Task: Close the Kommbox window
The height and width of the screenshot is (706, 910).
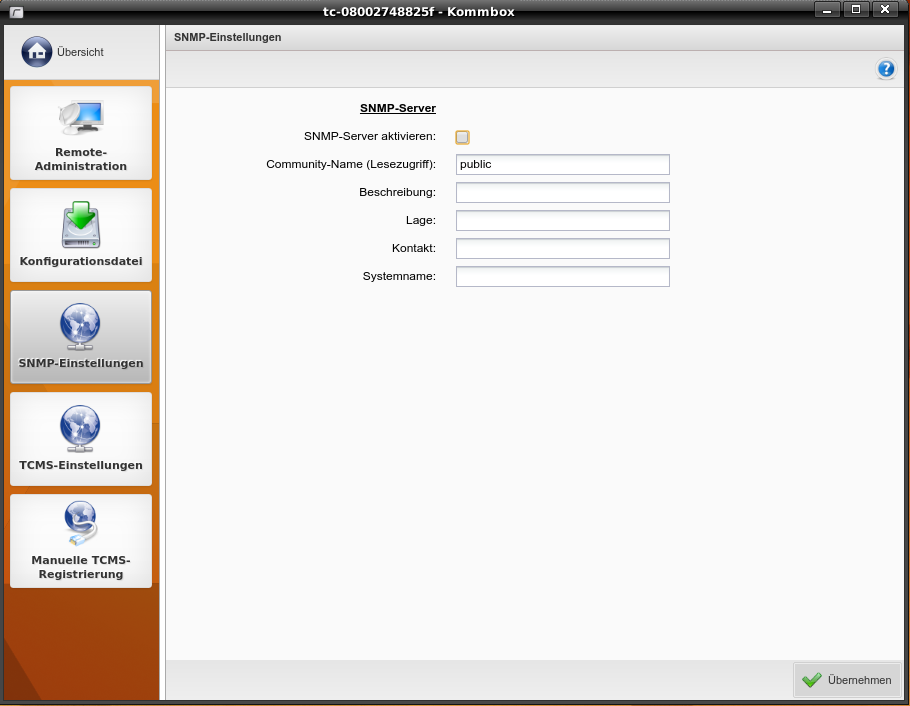Action: (x=884, y=9)
